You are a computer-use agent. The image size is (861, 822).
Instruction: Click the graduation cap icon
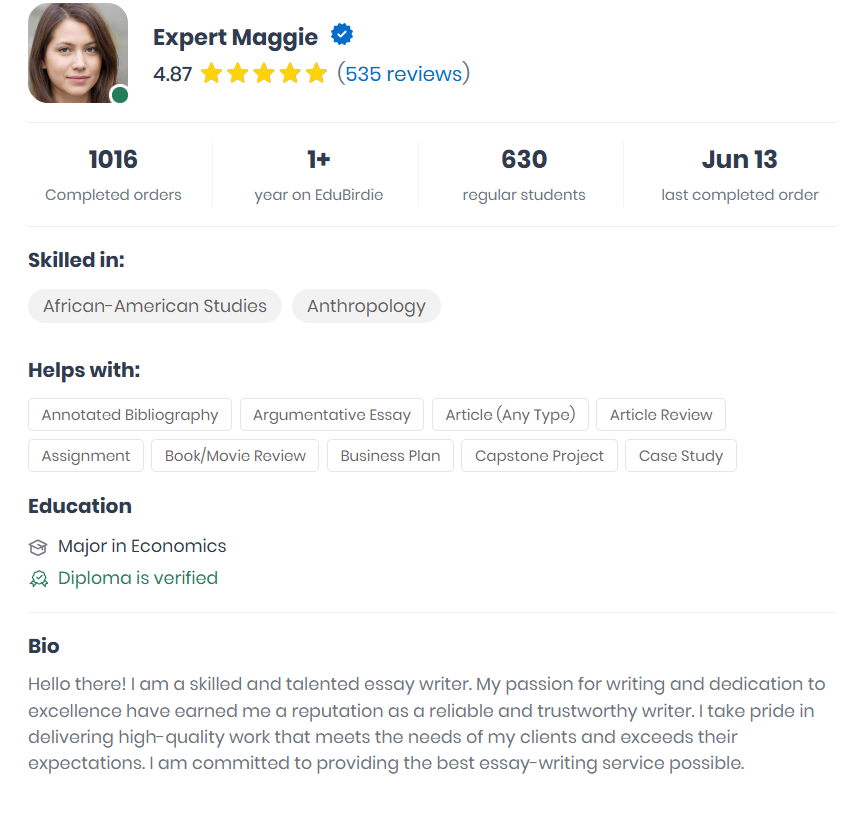38,547
